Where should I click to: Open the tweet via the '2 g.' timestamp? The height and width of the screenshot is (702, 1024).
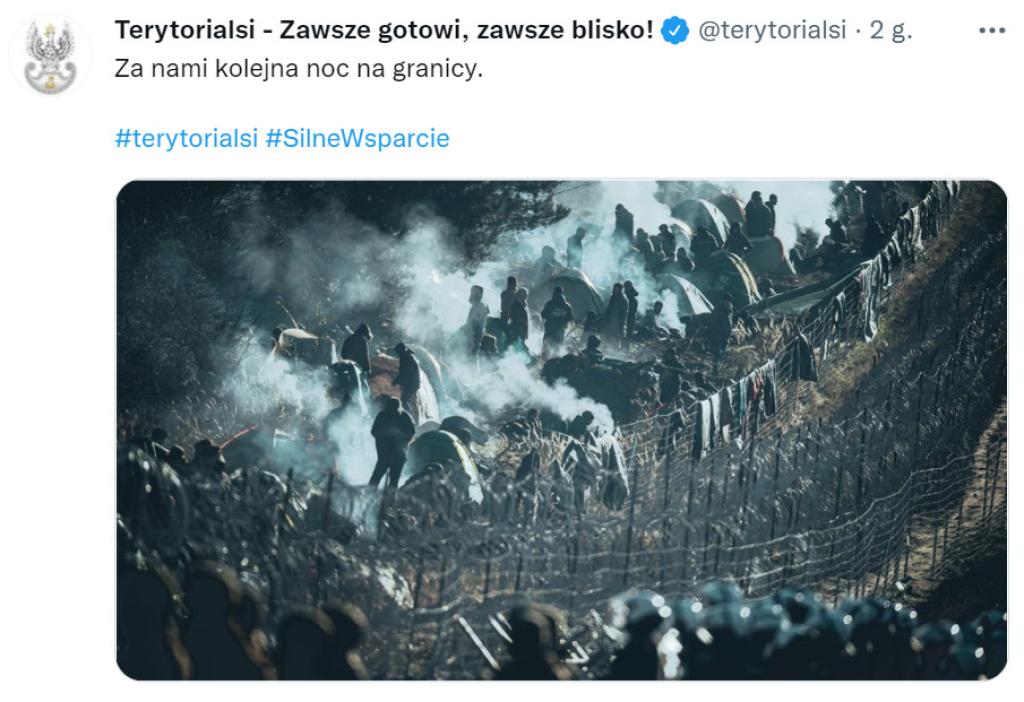click(891, 31)
